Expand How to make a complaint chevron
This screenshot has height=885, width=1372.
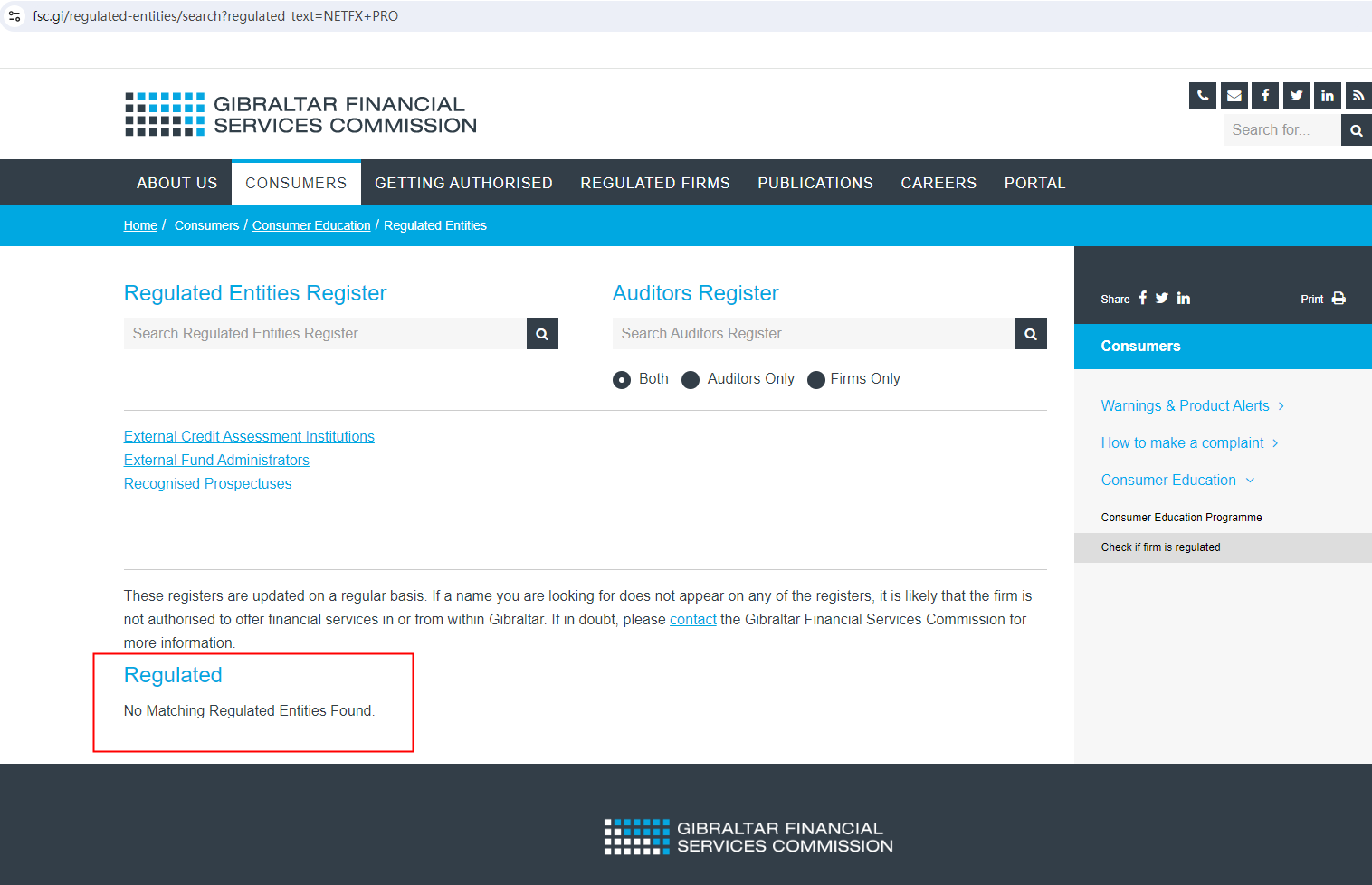[x=1275, y=443]
